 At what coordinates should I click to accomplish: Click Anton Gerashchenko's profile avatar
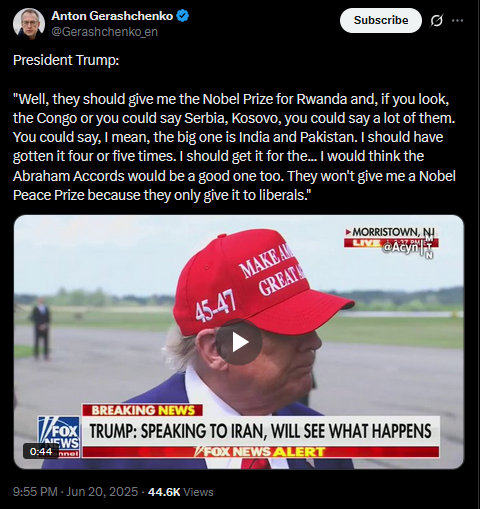point(29,24)
